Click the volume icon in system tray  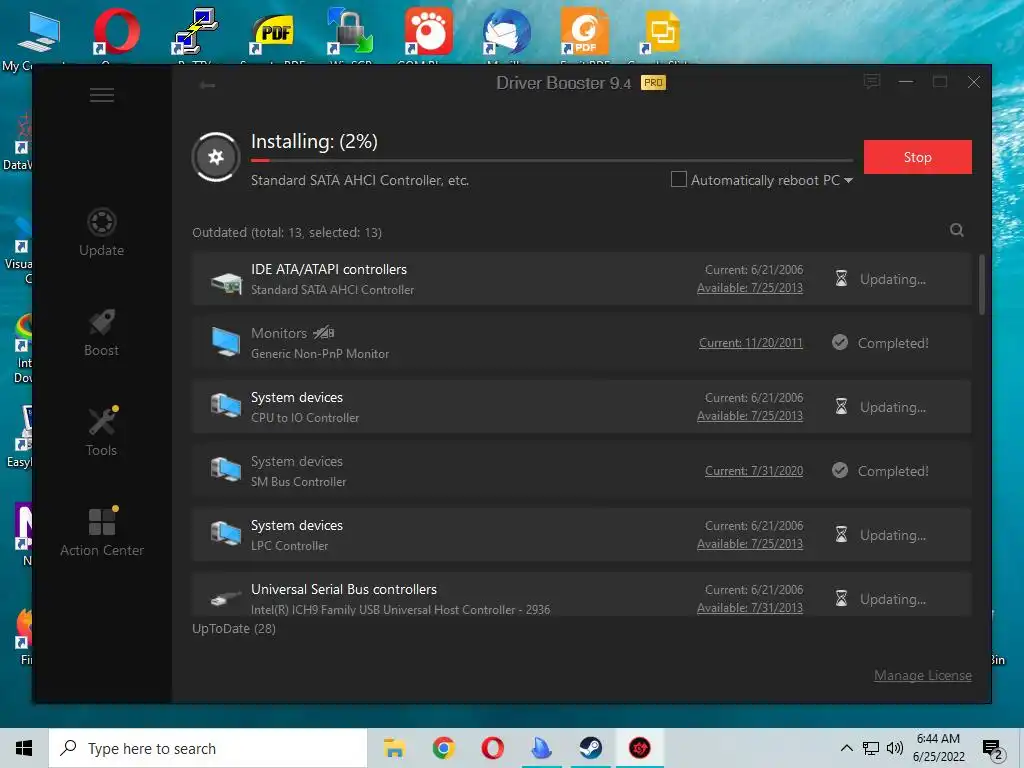[x=895, y=748]
